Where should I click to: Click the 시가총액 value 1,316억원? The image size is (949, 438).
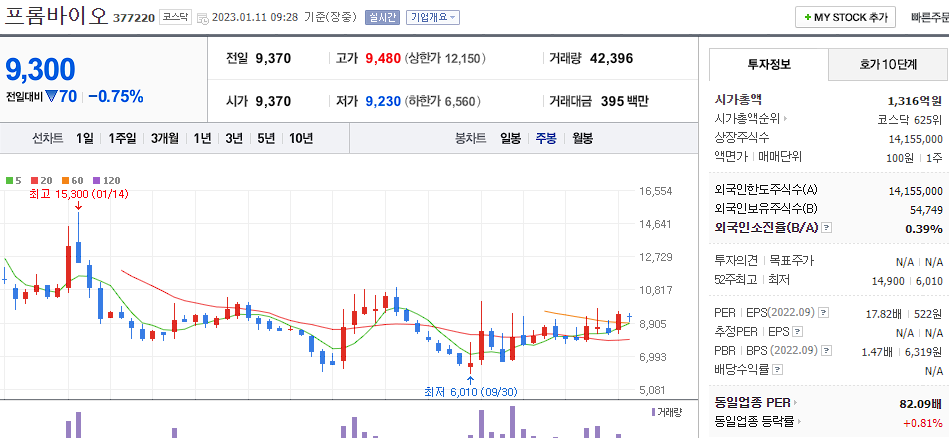pos(915,100)
